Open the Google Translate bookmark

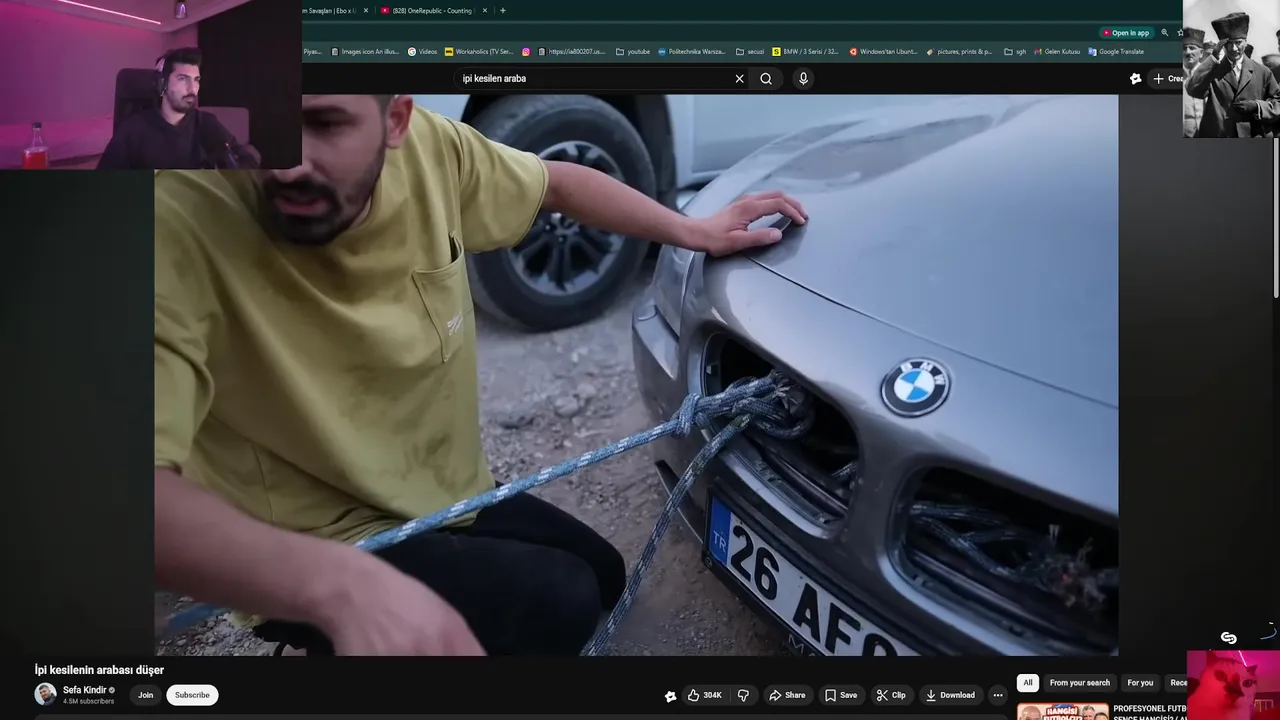1116,52
